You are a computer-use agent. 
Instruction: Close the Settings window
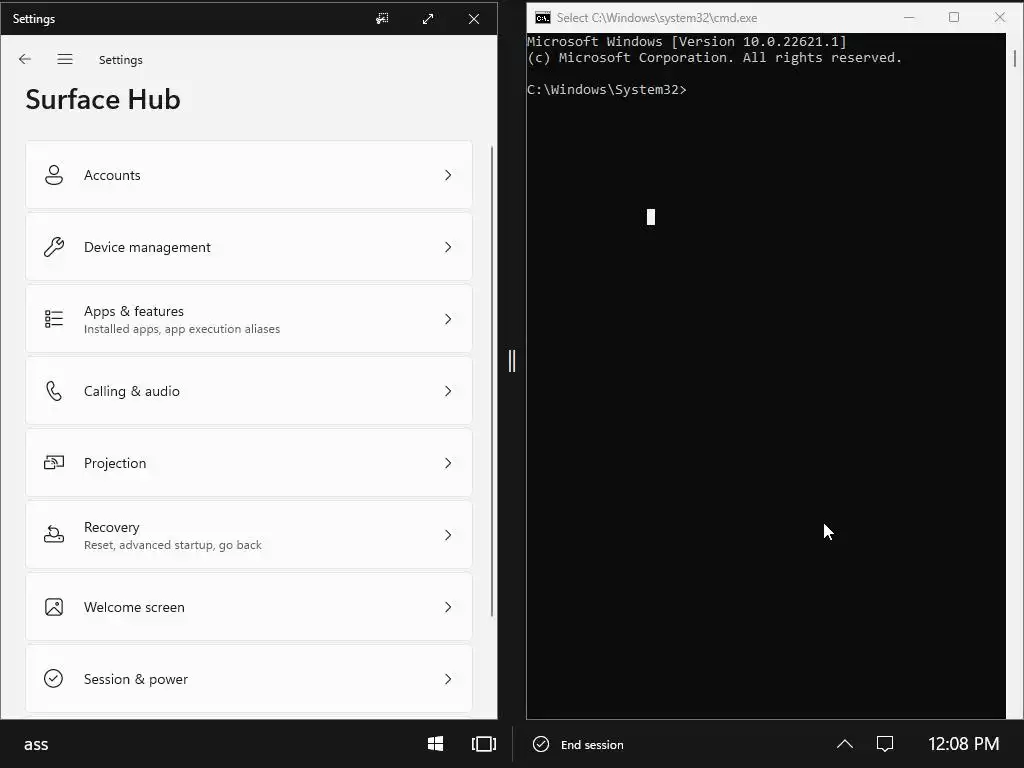click(x=474, y=19)
